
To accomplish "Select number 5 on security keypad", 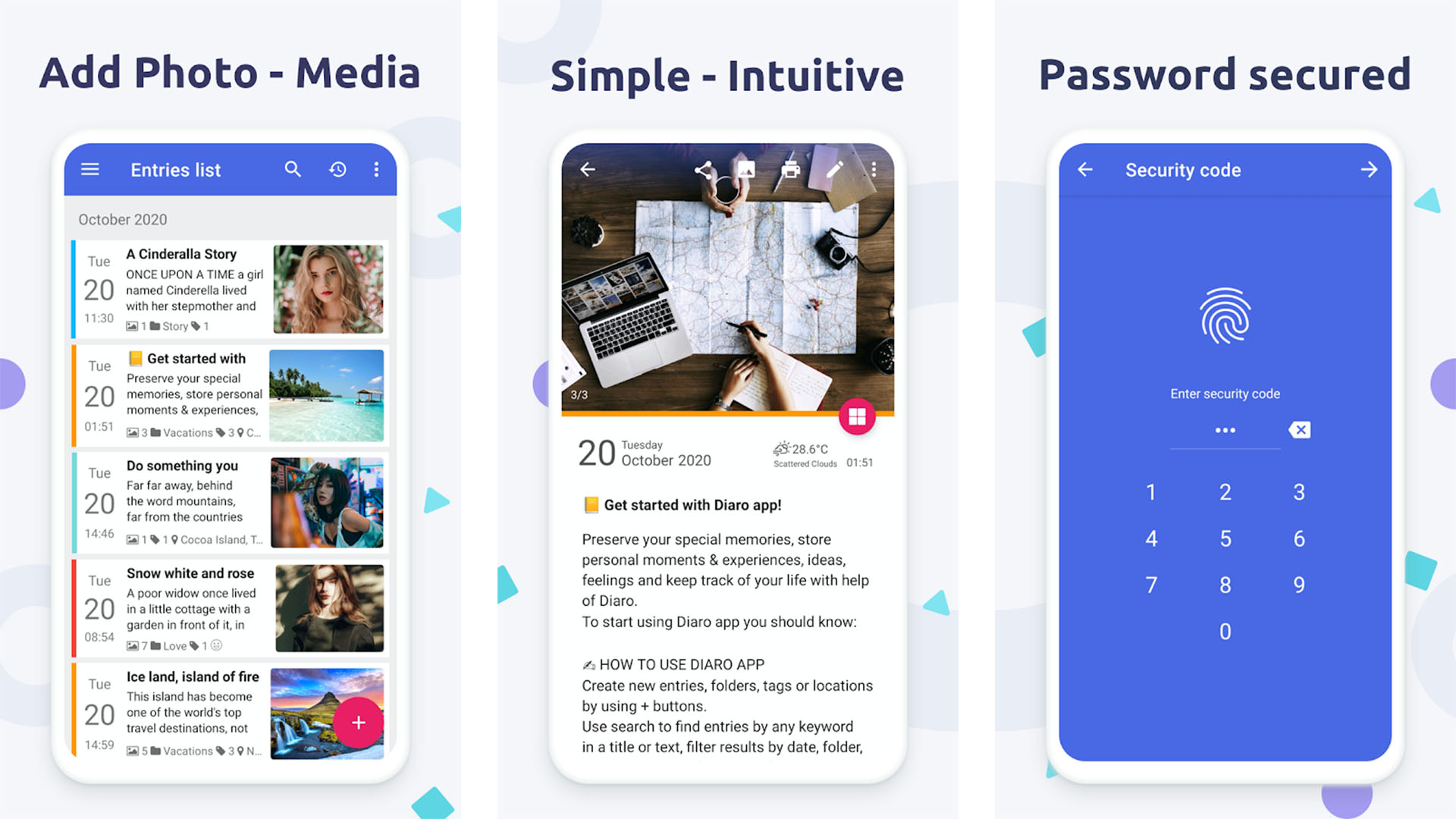I will 1223,539.
